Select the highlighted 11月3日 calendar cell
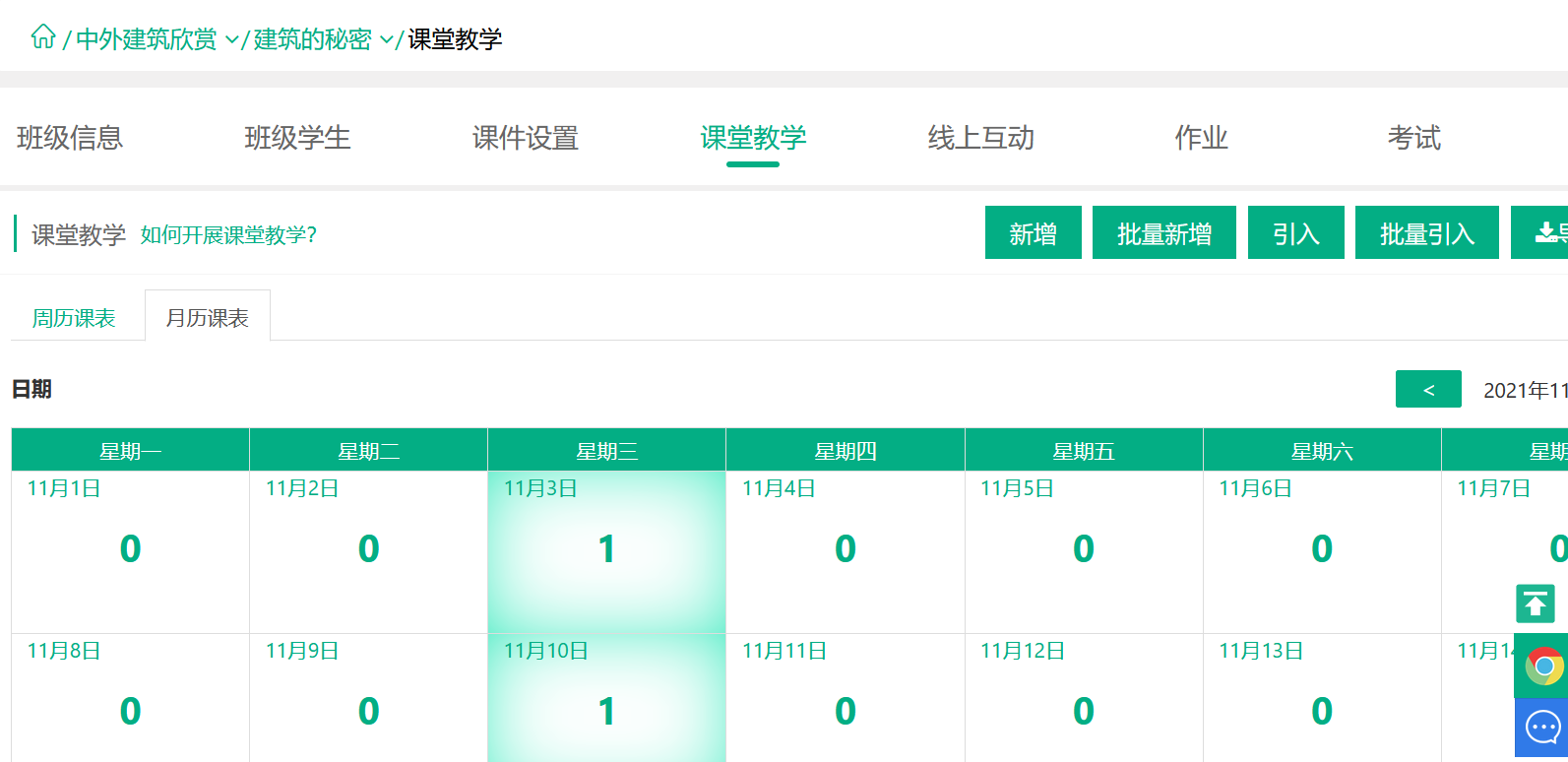1568x762 pixels. pyautogui.click(x=606, y=549)
